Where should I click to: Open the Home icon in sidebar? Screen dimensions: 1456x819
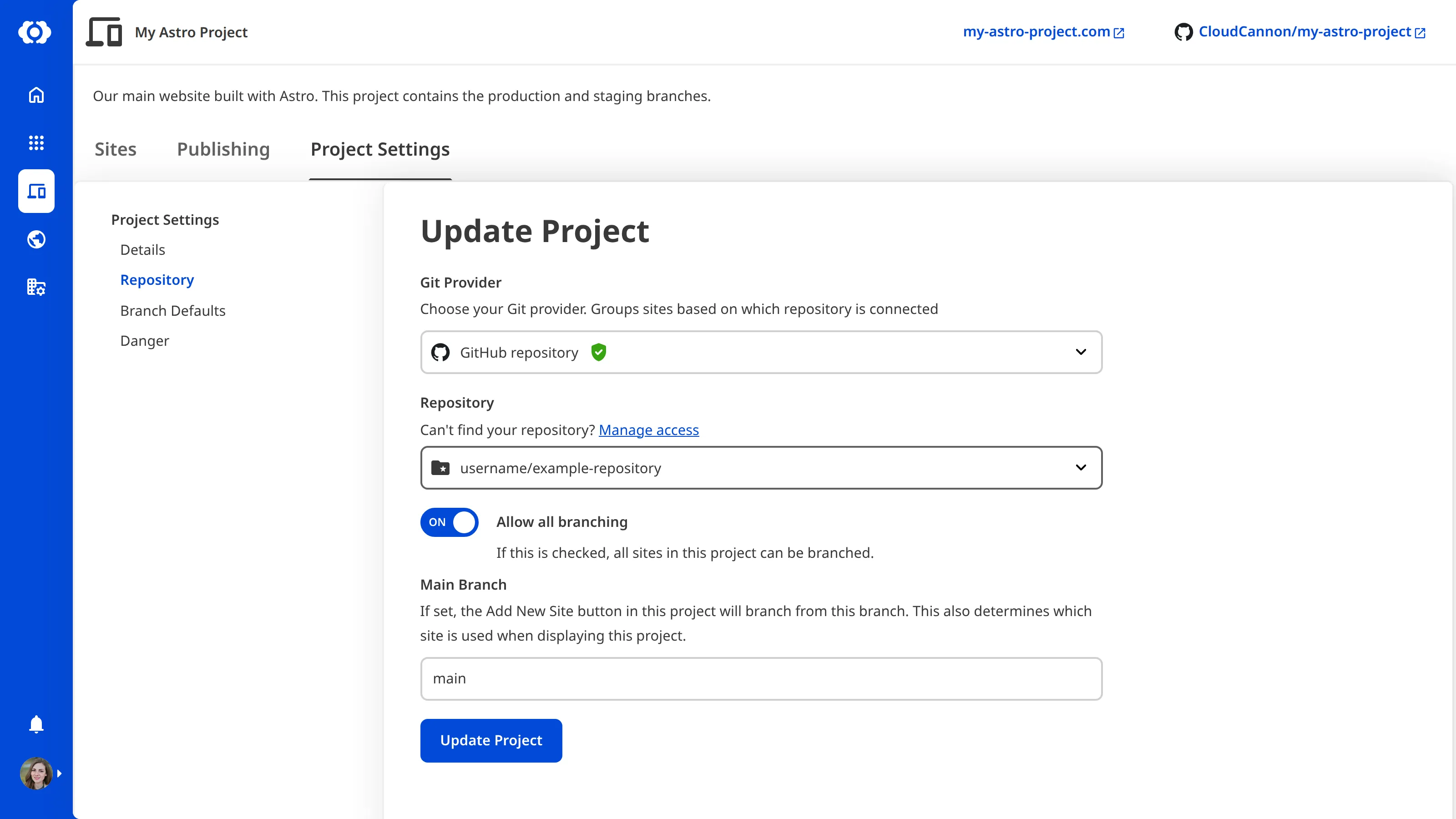[36, 95]
